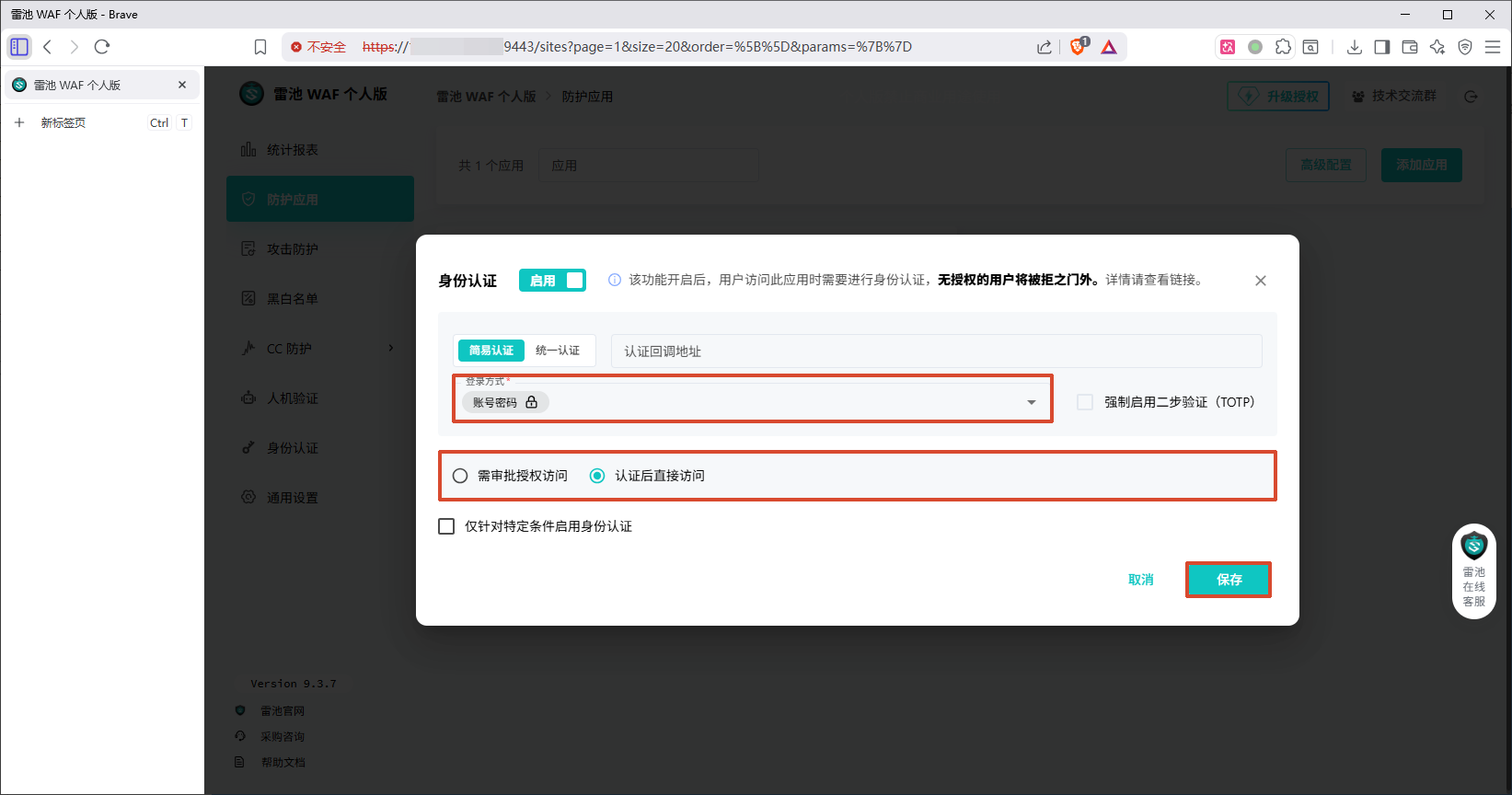Click the logout icon in page header
The height and width of the screenshot is (795, 1512).
tap(1471, 97)
